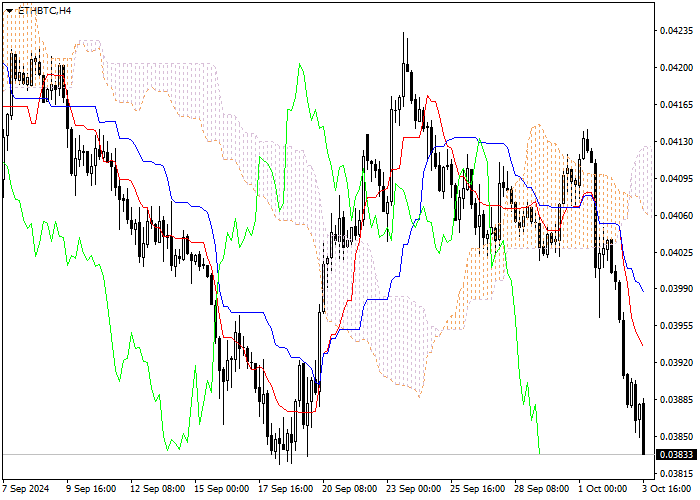Select the 1 Oct 00:00 time label
This screenshot has width=700, height=500.
(603, 489)
